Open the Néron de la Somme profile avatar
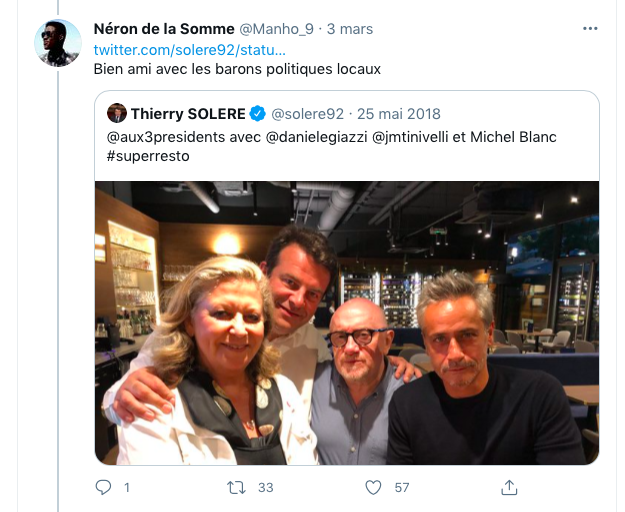This screenshot has width=625, height=512. coord(58,43)
